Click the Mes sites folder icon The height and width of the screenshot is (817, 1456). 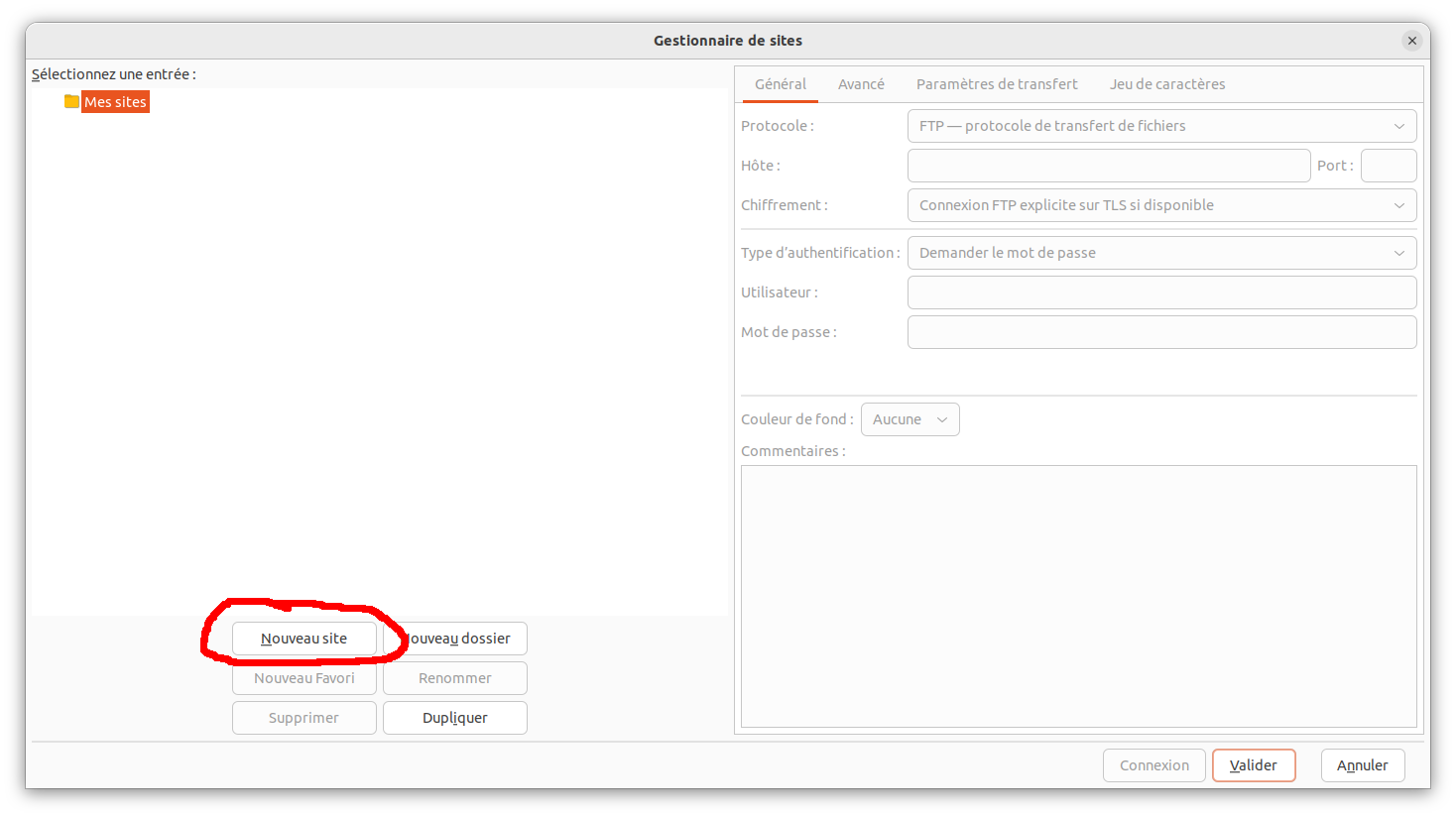coord(71,101)
